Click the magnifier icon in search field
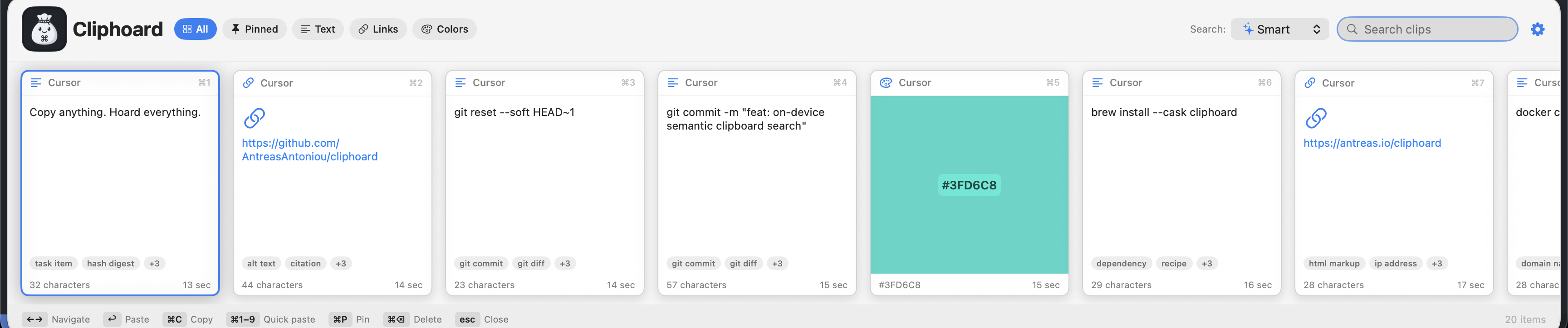 coord(1352,29)
